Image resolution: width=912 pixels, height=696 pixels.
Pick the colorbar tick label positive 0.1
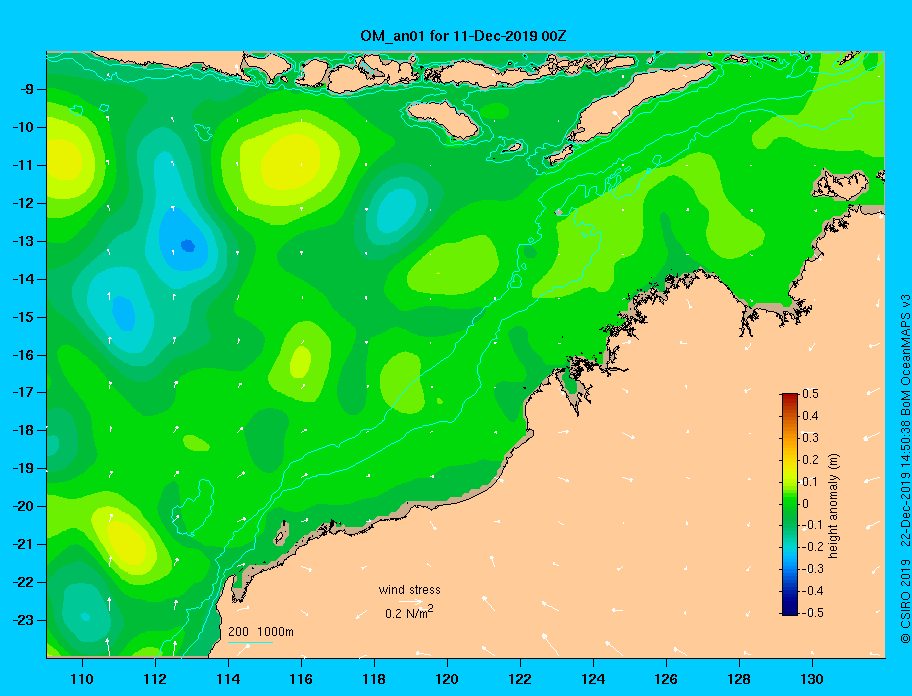811,481
